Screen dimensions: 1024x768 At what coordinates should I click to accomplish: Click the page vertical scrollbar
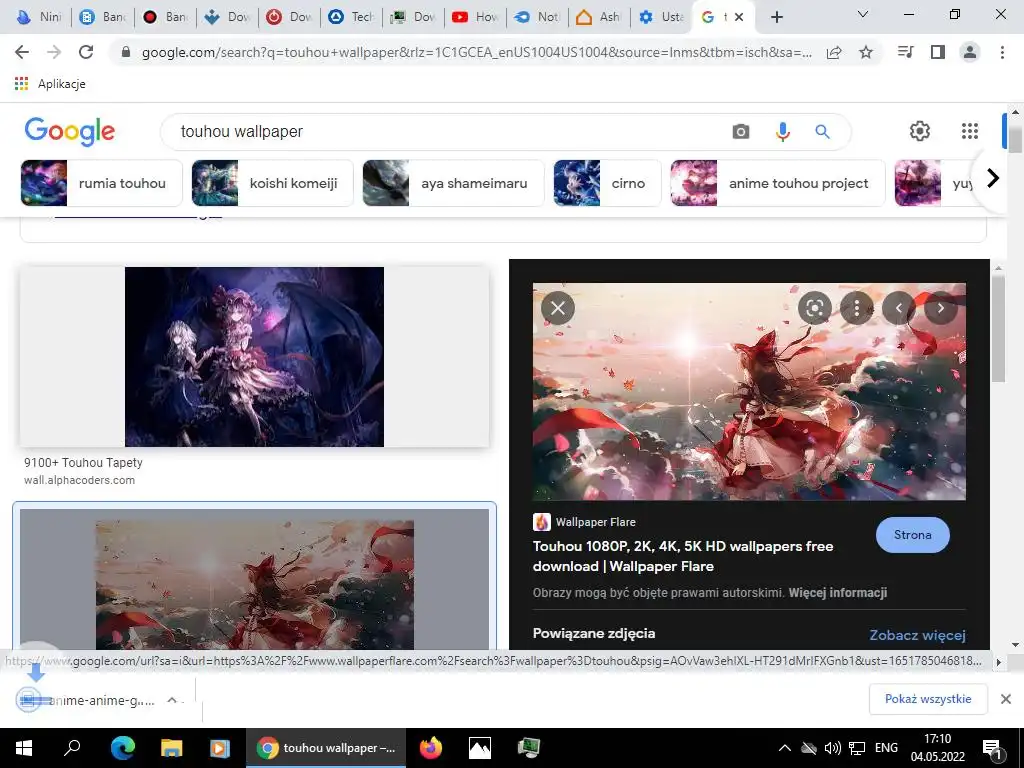(1015, 140)
